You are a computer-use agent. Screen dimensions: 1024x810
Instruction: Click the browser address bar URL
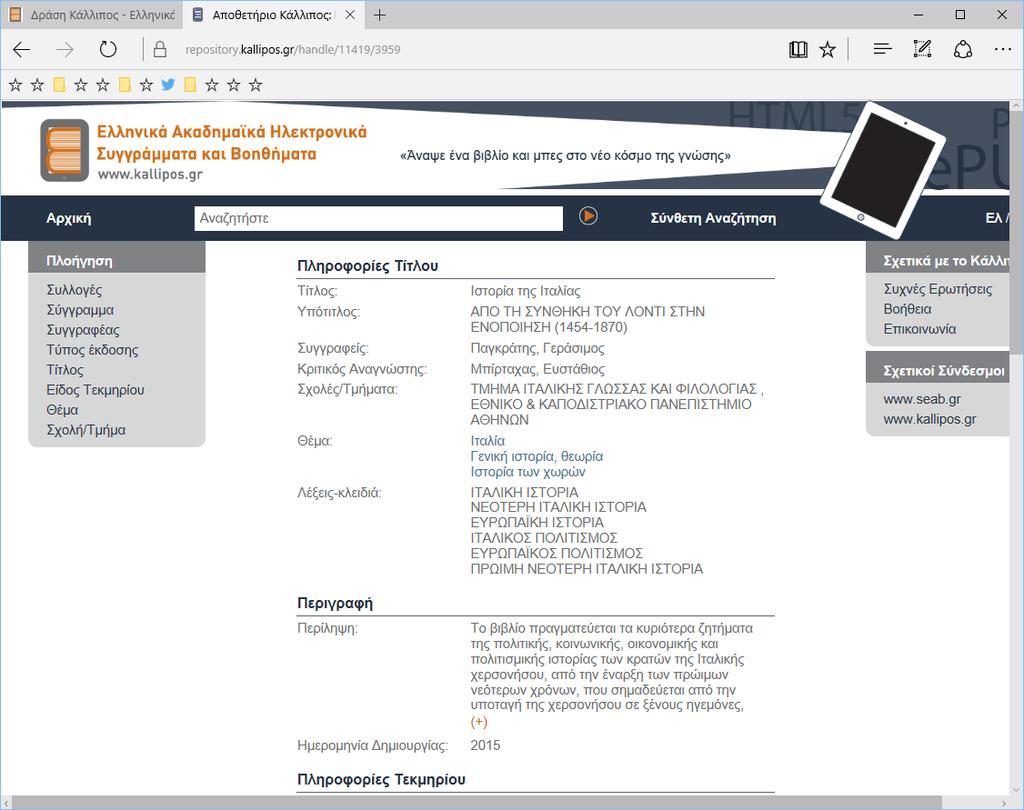(x=293, y=50)
